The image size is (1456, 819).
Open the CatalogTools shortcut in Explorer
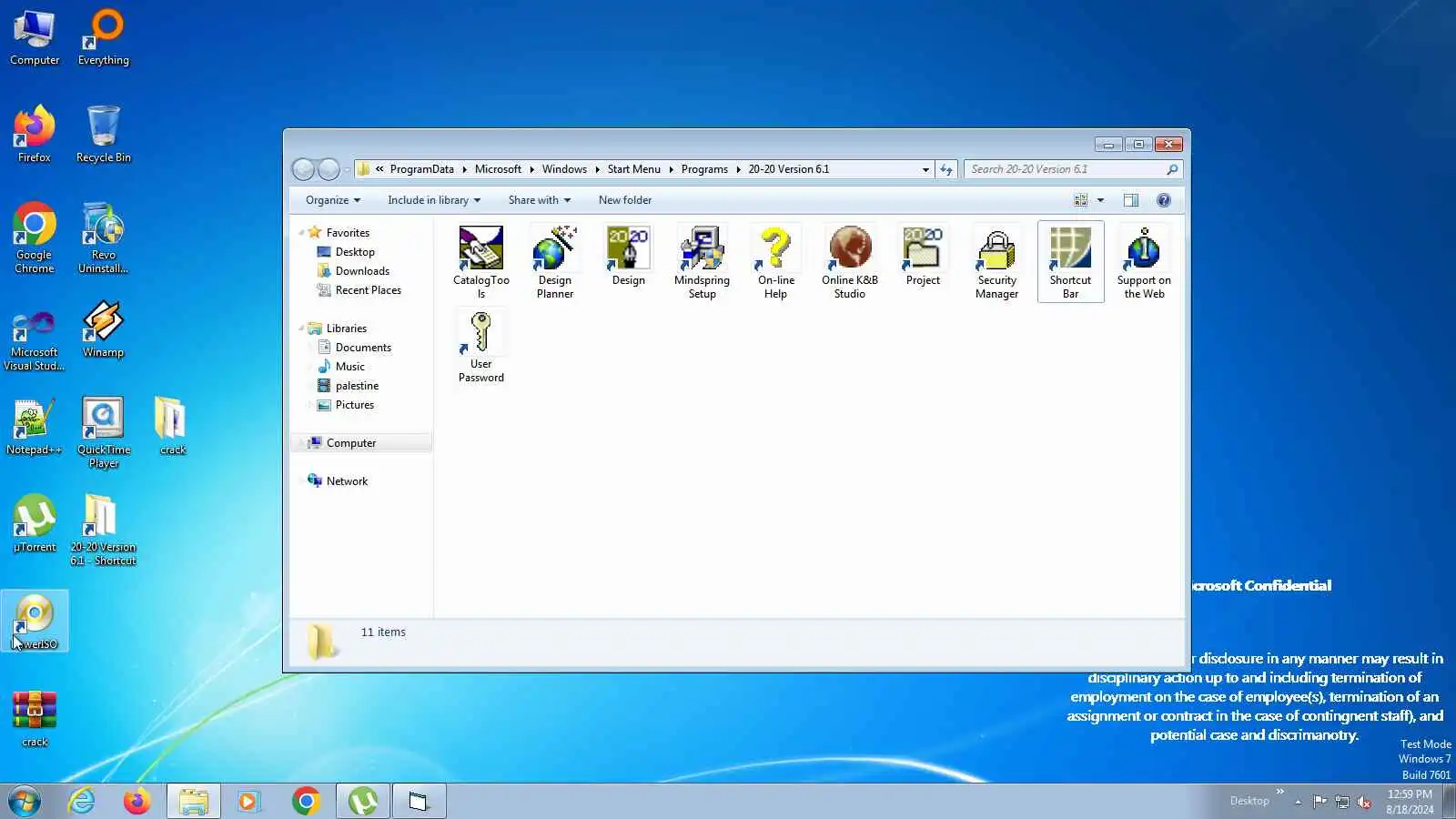480,261
